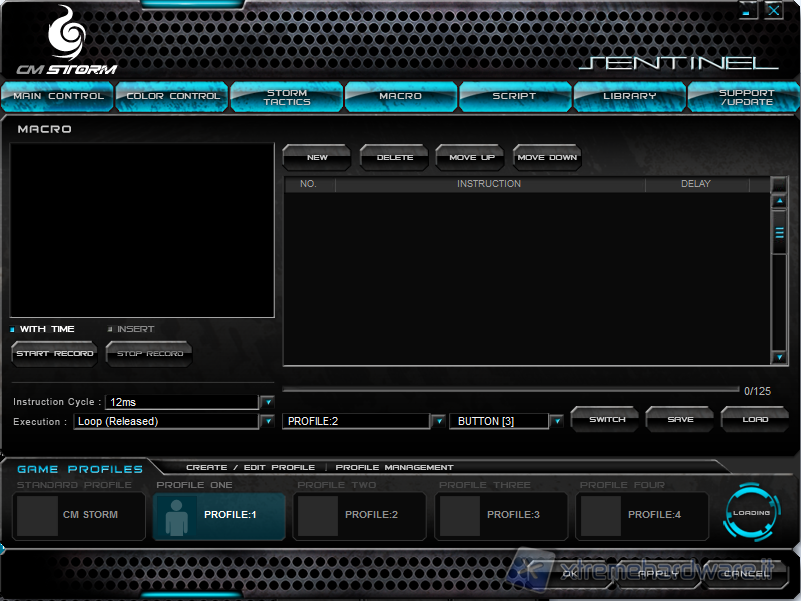Choose the Profile:3 slot image

(460, 515)
